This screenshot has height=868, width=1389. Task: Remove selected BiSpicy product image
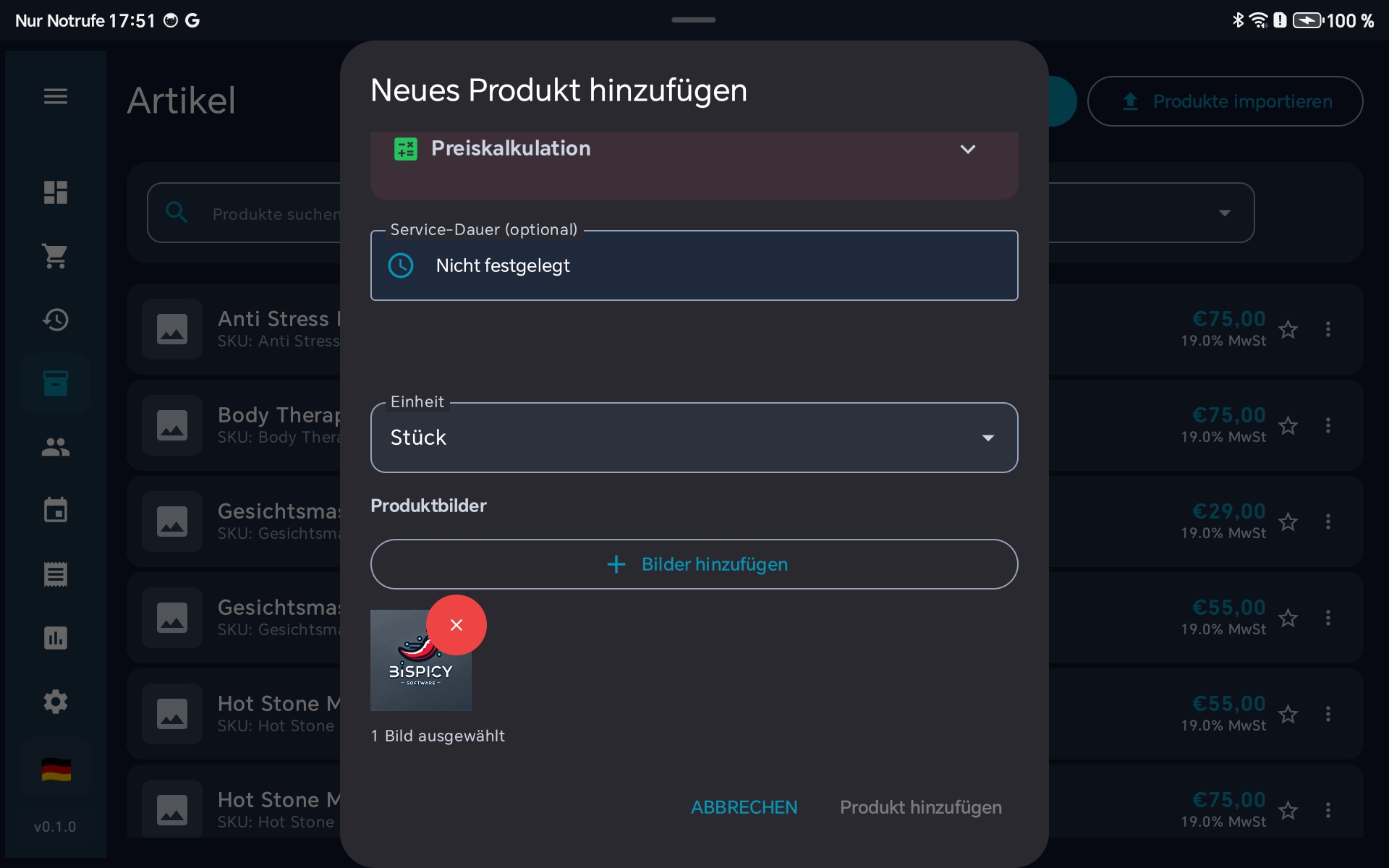click(x=456, y=625)
